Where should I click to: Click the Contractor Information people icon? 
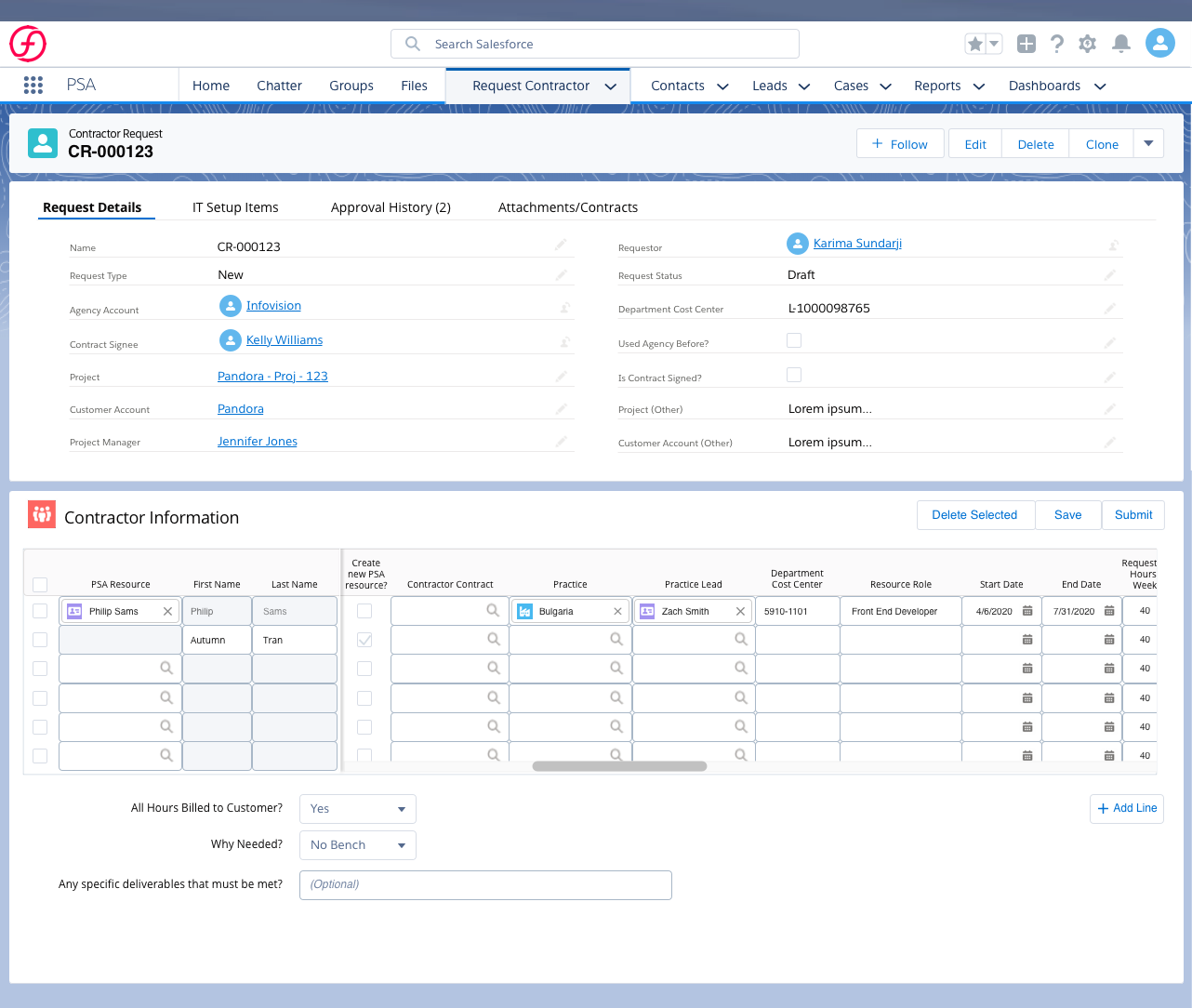pyautogui.click(x=42, y=514)
